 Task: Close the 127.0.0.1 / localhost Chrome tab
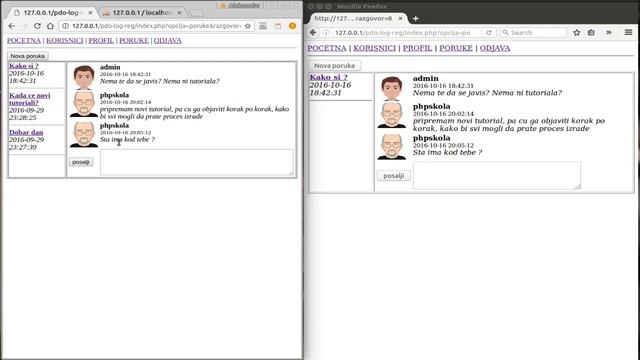(179, 13)
